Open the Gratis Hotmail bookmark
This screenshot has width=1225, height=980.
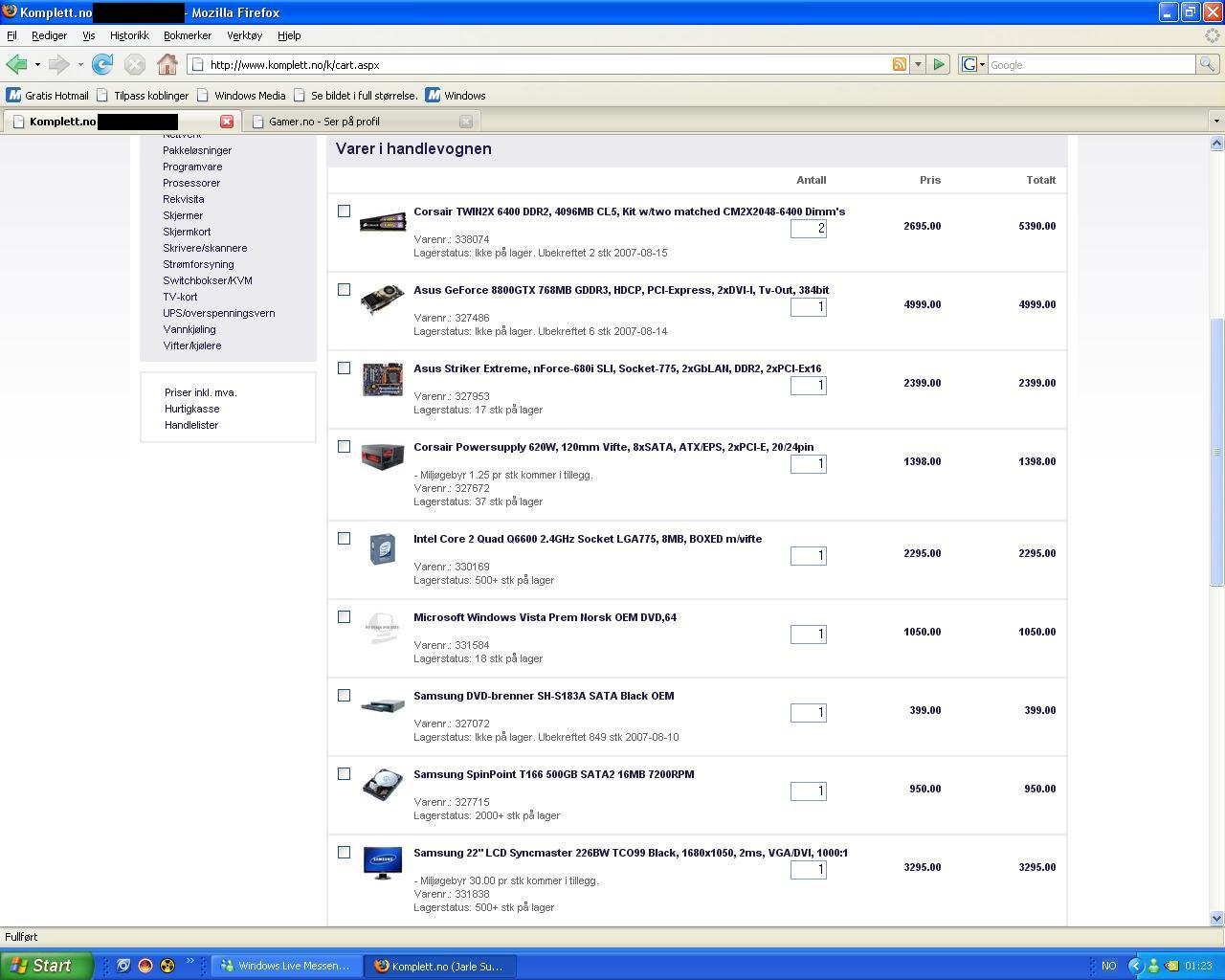coord(48,96)
